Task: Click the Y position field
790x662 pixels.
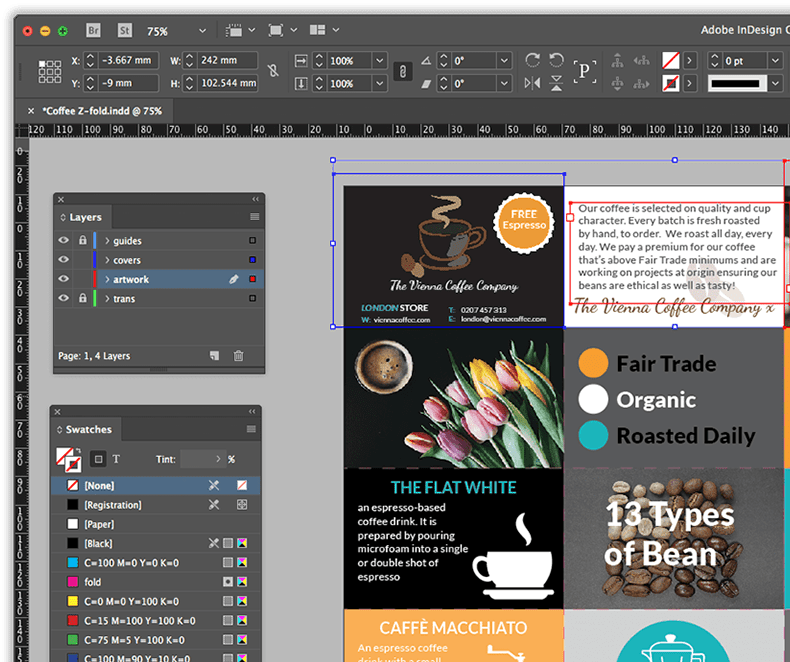Action: tap(128, 83)
